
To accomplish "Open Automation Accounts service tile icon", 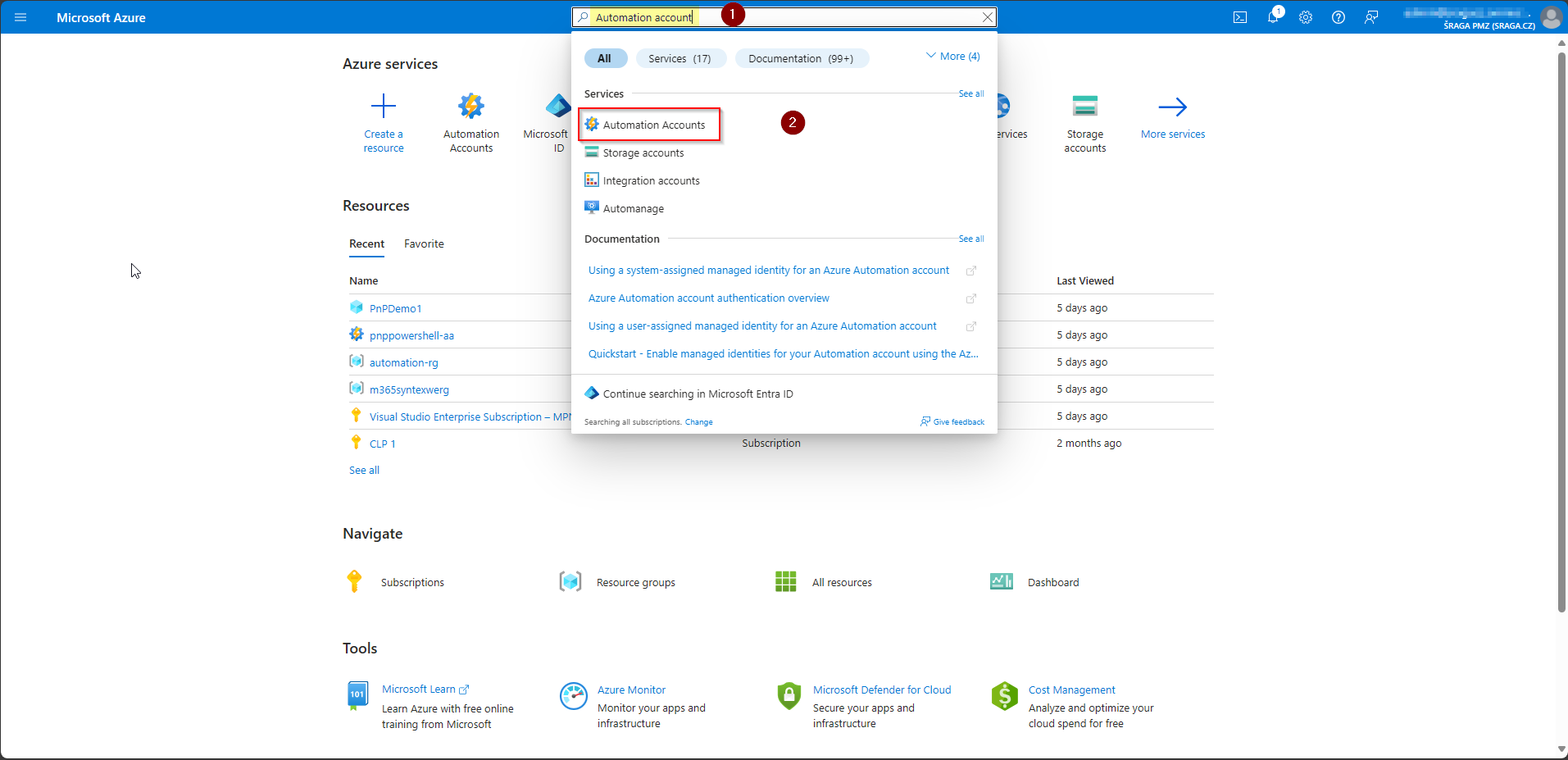I will click(471, 107).
